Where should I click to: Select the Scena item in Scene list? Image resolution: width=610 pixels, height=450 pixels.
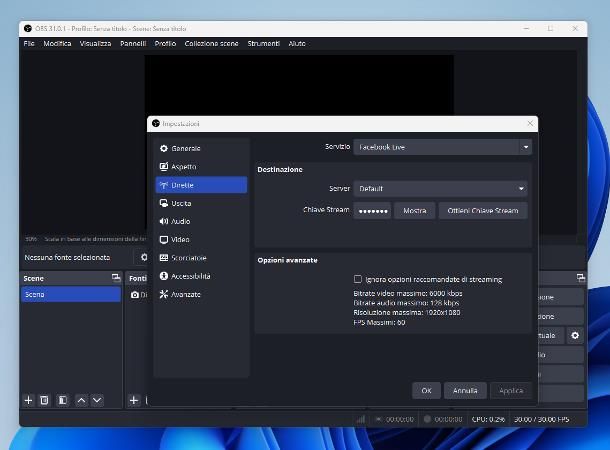pyautogui.click(x=71, y=294)
